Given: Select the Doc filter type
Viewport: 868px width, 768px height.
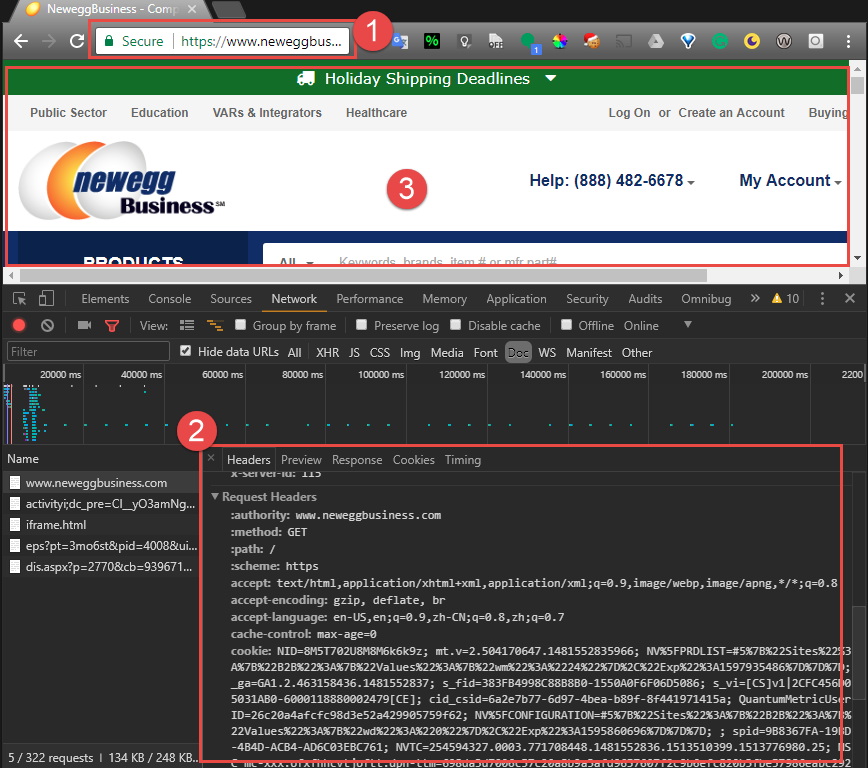Looking at the screenshot, I should (518, 353).
